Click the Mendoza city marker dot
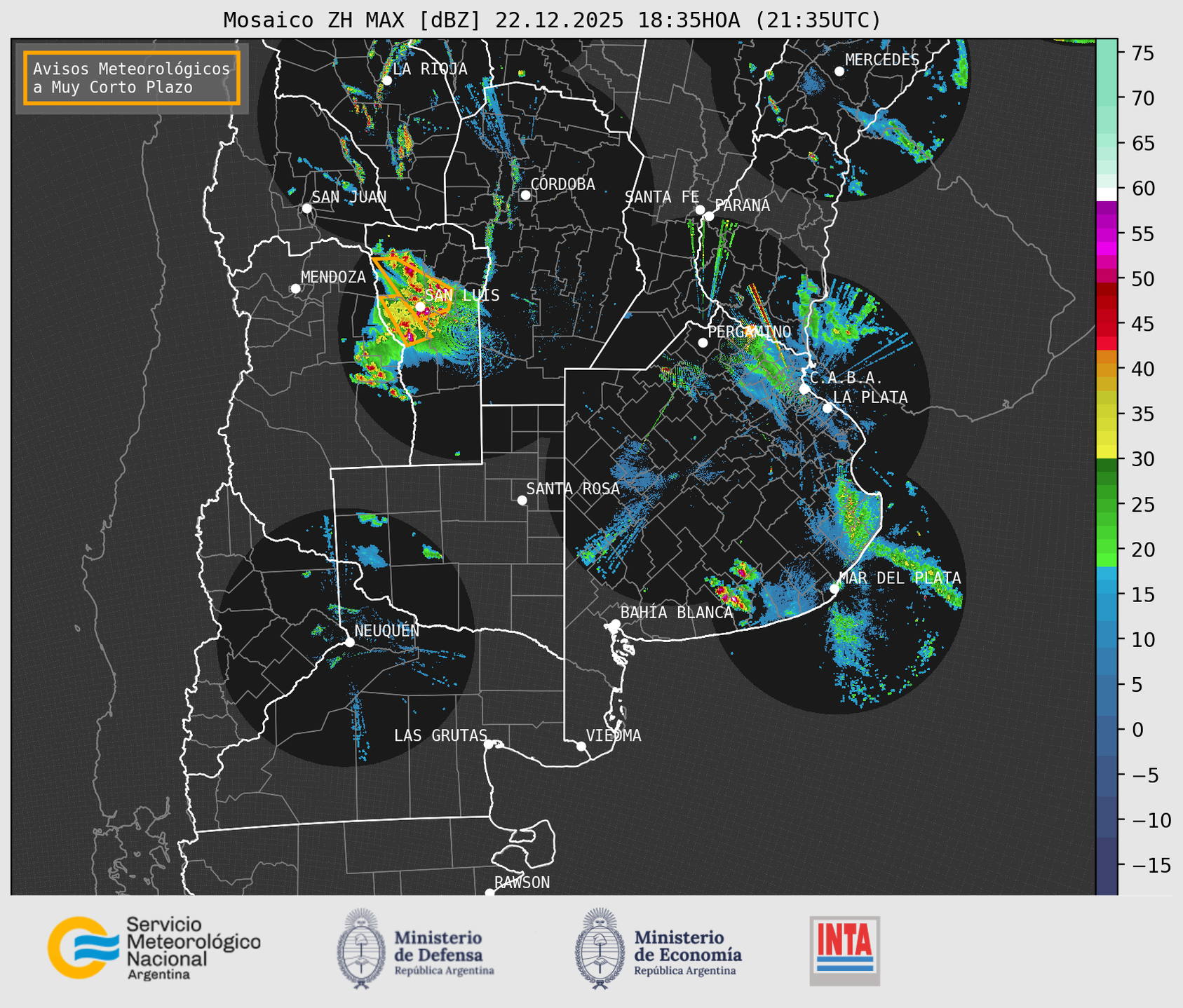 pos(295,289)
